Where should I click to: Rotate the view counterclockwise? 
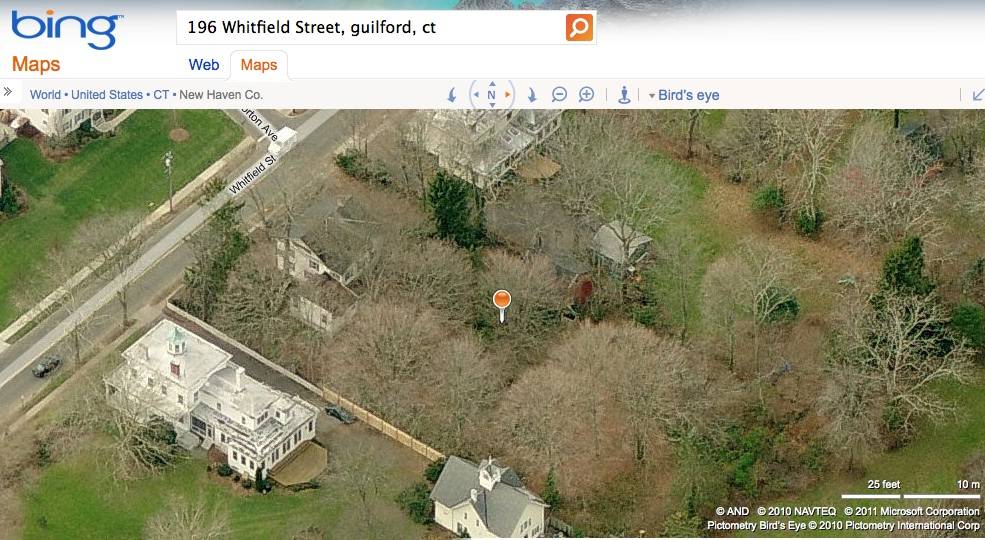tap(452, 95)
